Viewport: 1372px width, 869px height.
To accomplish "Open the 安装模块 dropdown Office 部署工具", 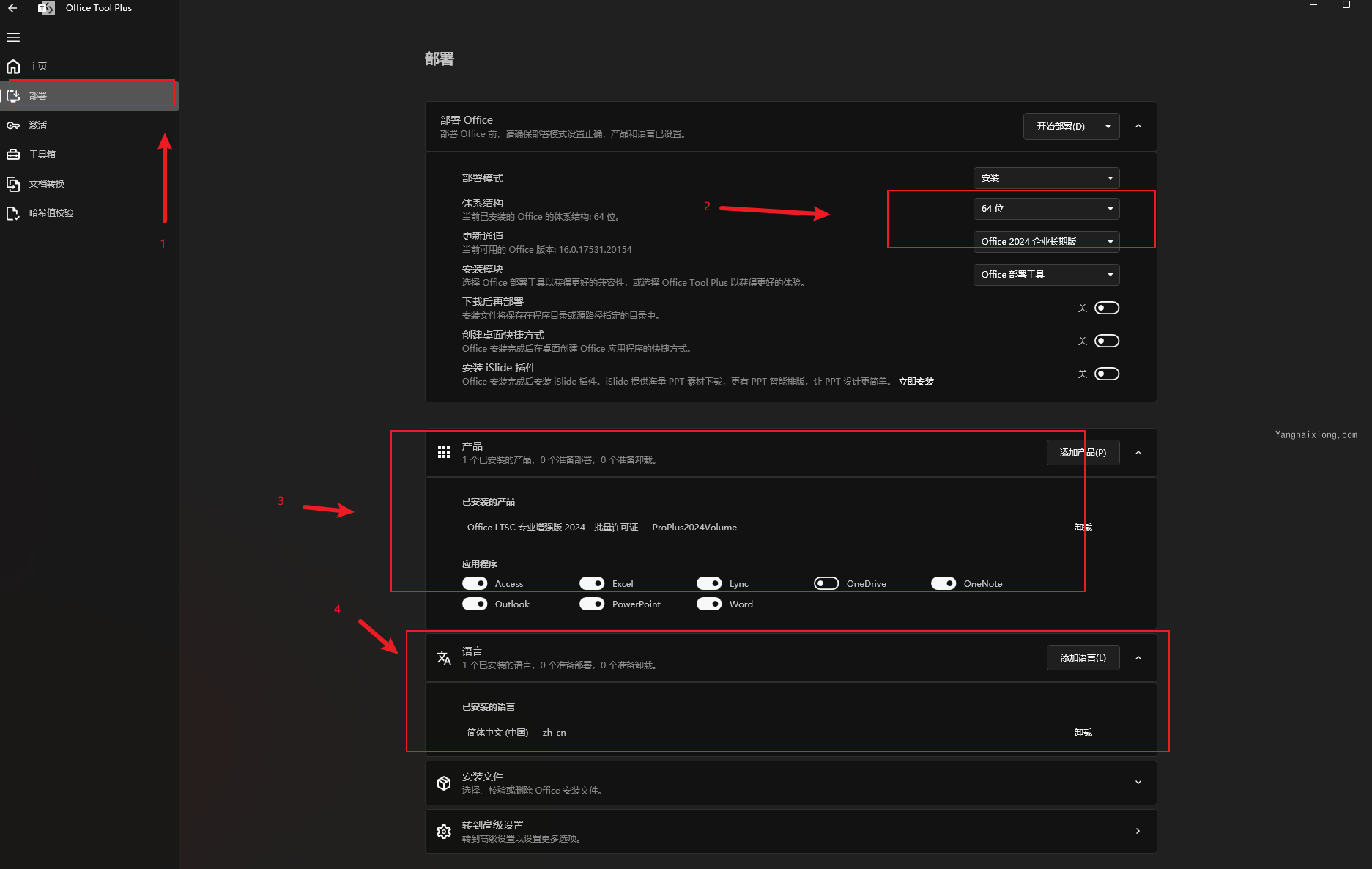I will pos(1046,275).
